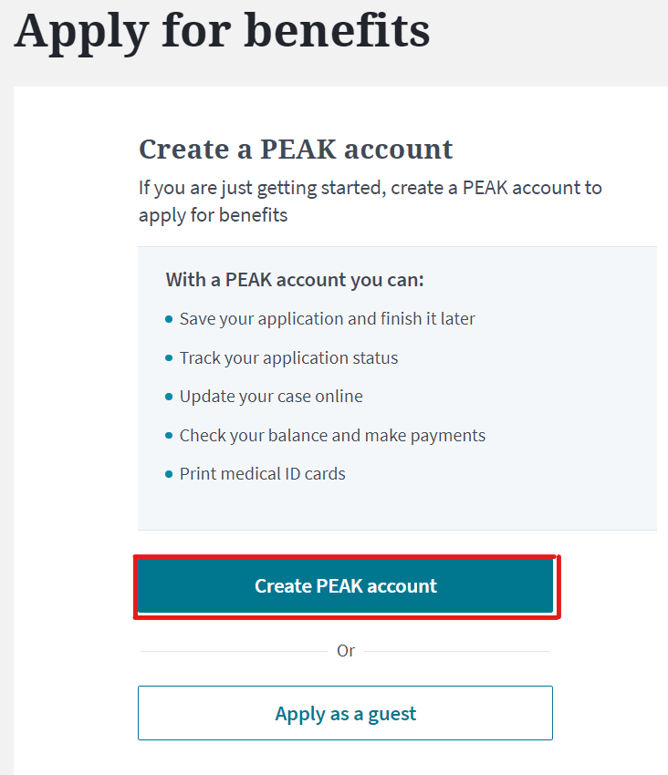Image resolution: width=668 pixels, height=775 pixels.
Task: Click the Create a PEAK account heading
Action: point(295,149)
